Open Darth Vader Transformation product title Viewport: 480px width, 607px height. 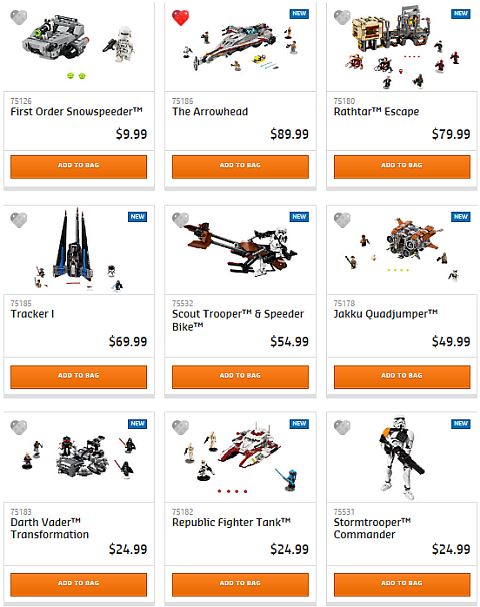click(x=50, y=528)
